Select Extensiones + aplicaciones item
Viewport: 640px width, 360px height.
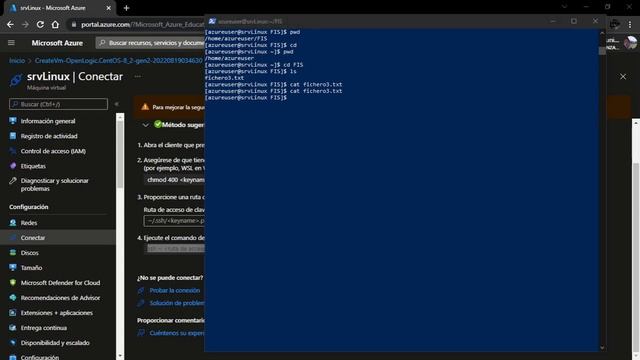(x=57, y=313)
